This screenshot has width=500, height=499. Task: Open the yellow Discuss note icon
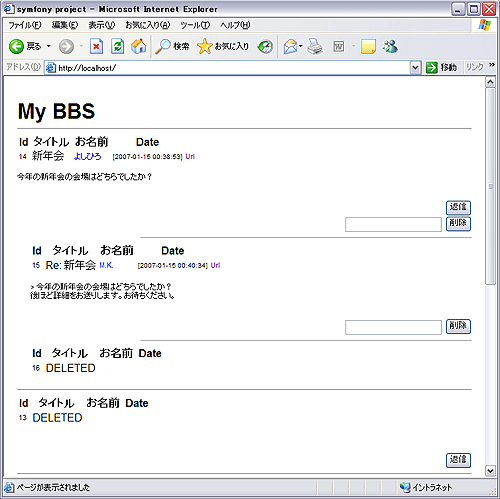coord(368,46)
